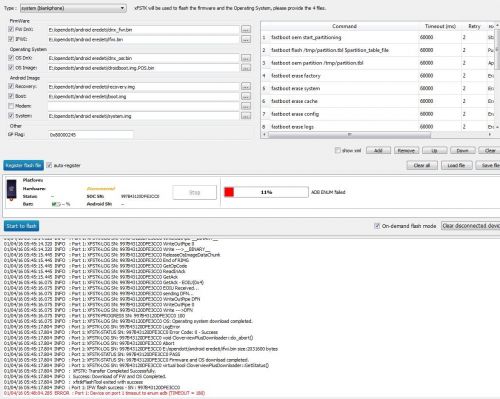Click the ADB ENUM failed status text

pos(328,192)
